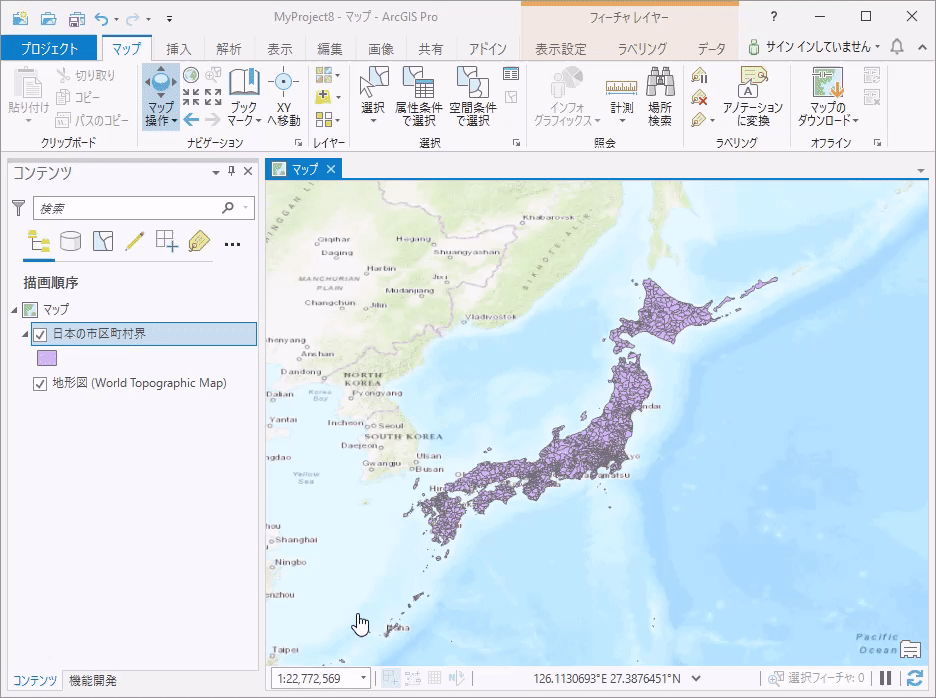Click the purple layer symbol swatch
This screenshot has width=936, height=698.
47,358
